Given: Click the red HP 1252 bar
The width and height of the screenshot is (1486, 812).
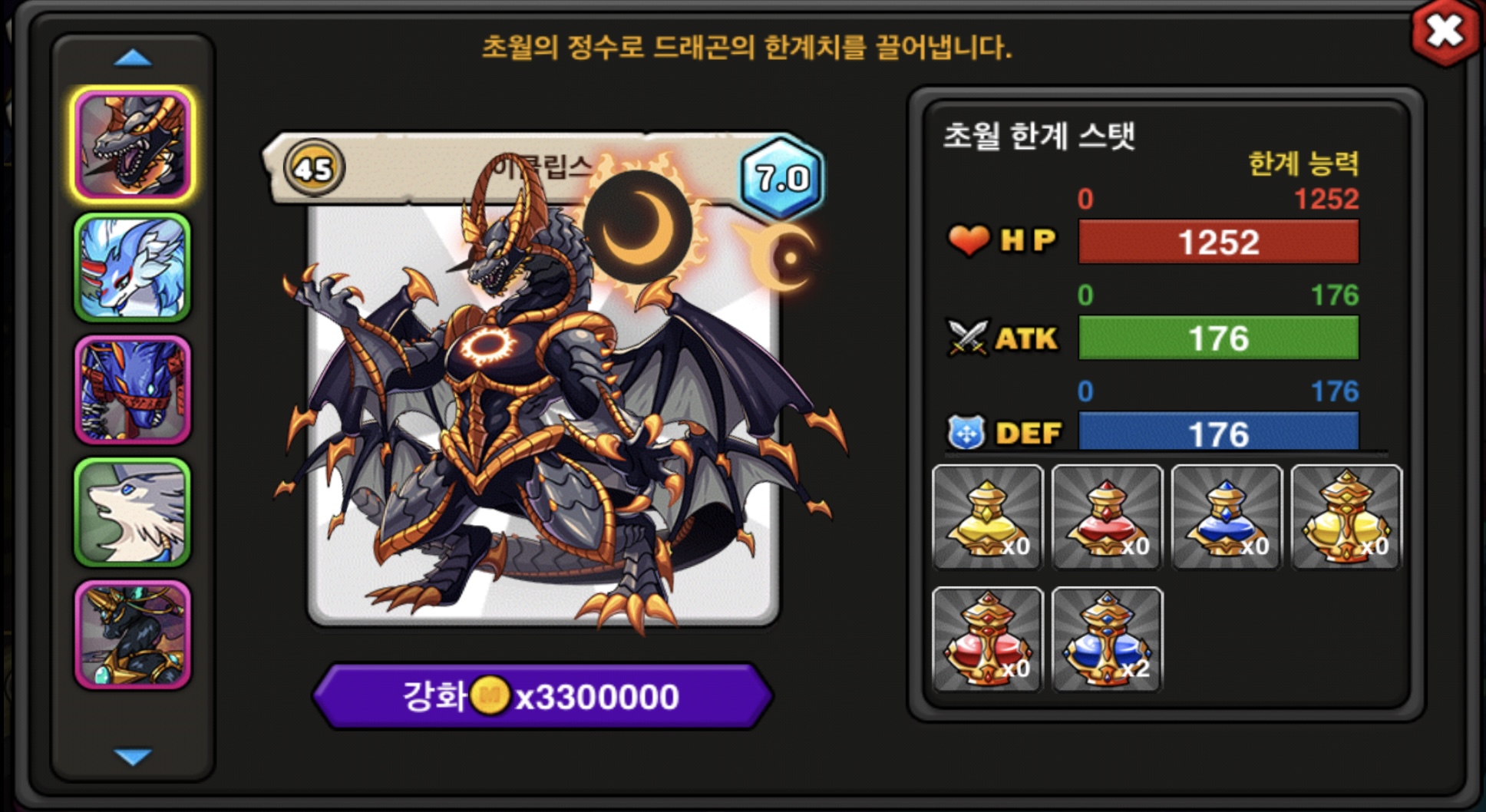Looking at the screenshot, I should 1218,242.
